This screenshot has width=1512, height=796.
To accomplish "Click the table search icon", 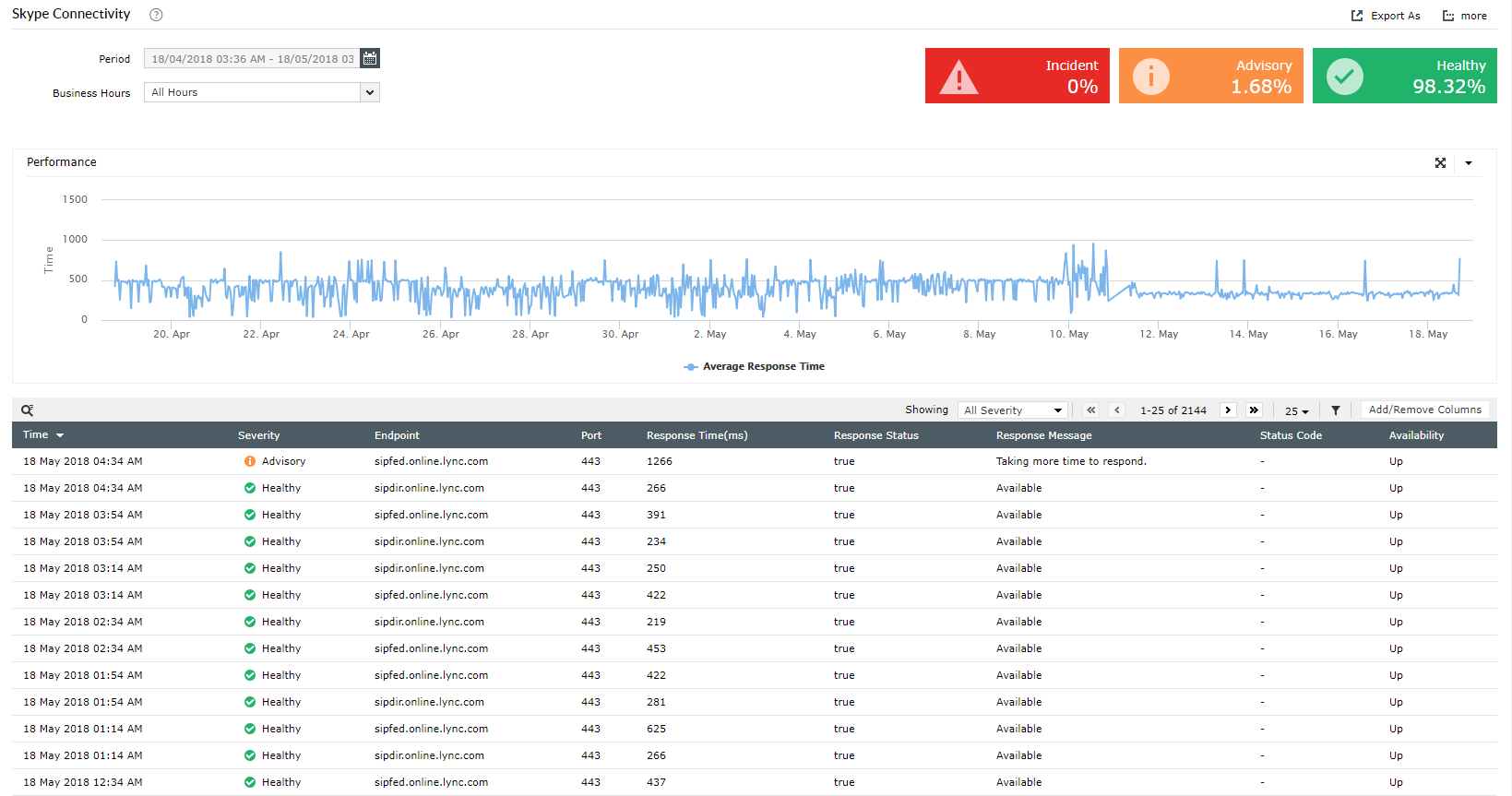I will pyautogui.click(x=28, y=410).
